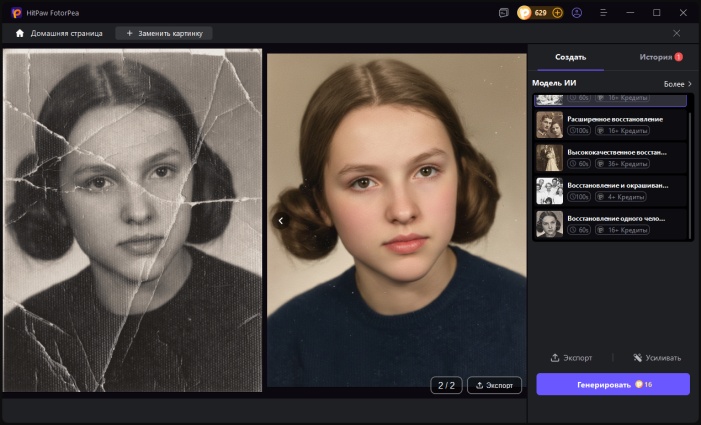The image size is (701, 425).
Task: Click the HitPaw FotorPea logo icon
Action: coord(16,12)
